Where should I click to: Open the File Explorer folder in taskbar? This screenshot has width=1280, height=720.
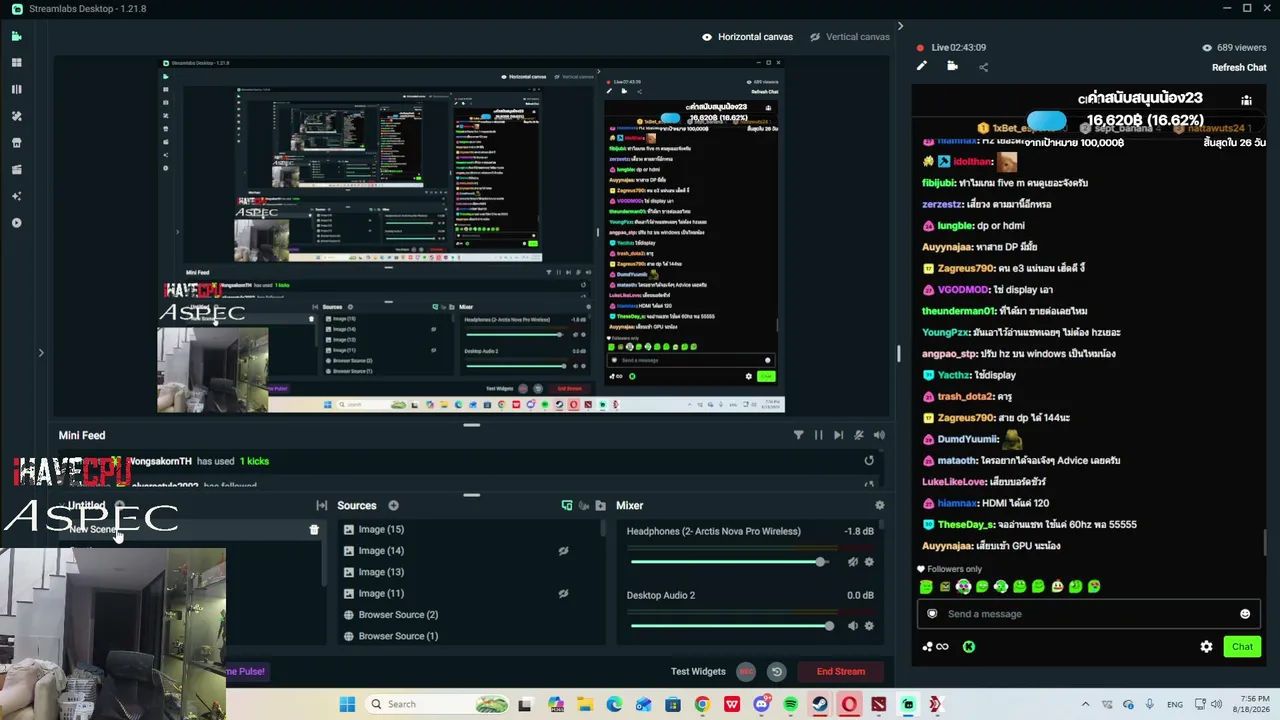(x=585, y=704)
